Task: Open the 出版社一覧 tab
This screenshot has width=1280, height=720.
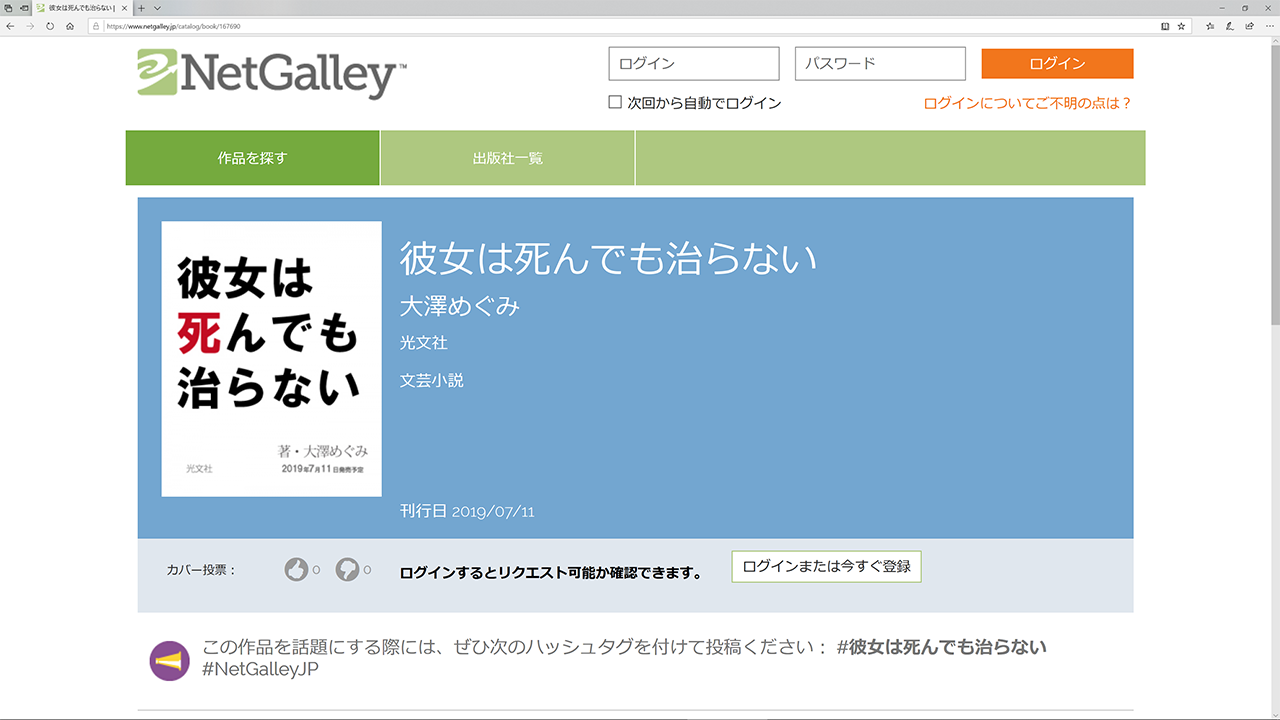Action: [508, 158]
